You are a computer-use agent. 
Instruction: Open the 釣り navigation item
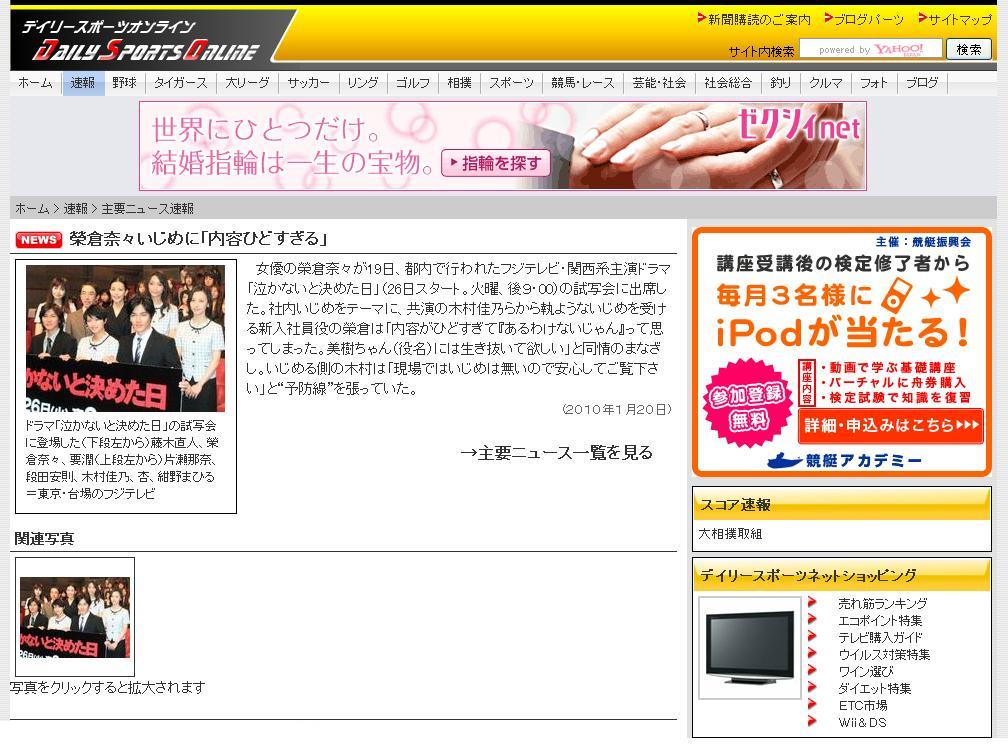point(781,83)
